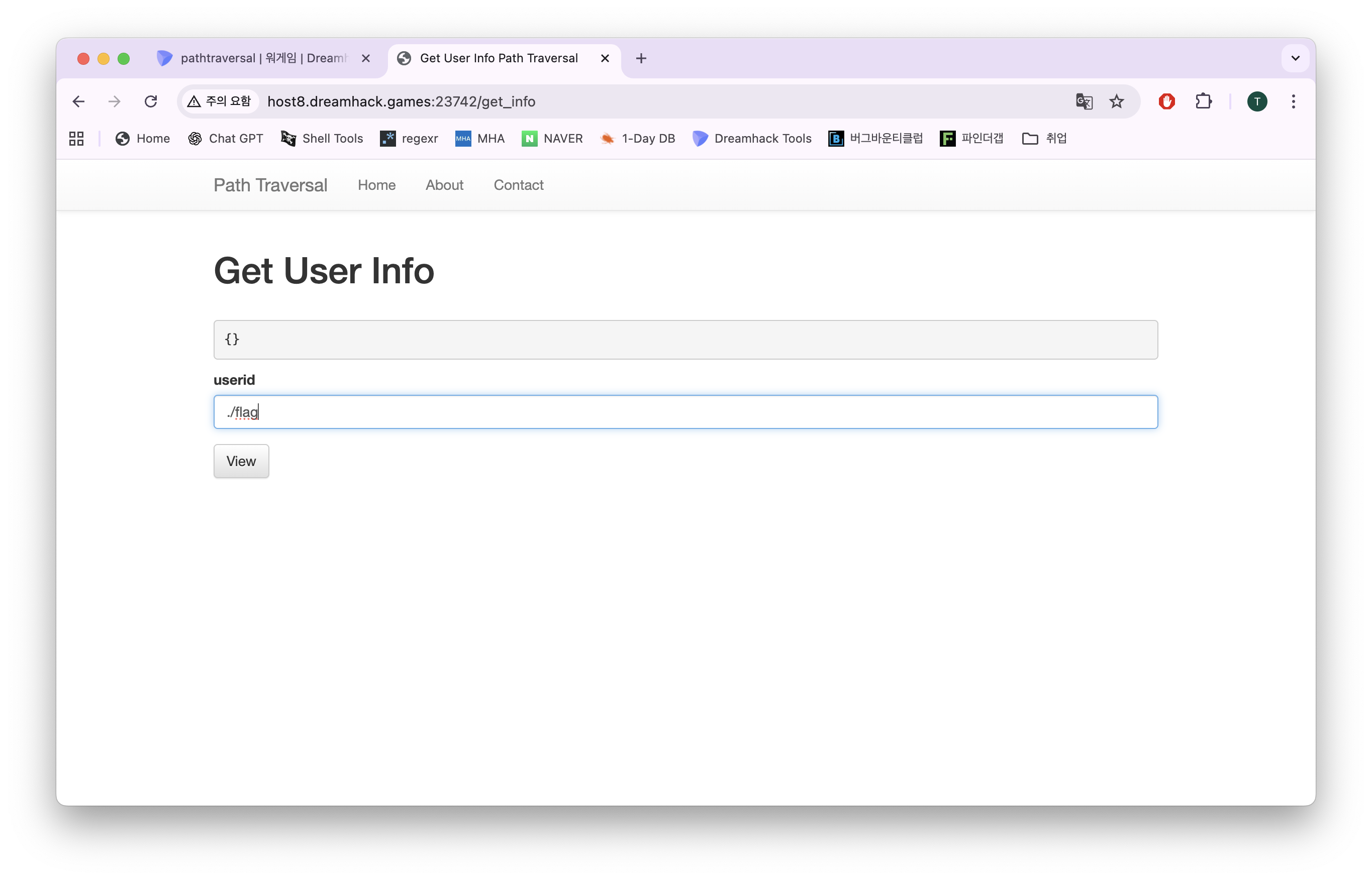Open the site security warning chip
Screen dimensions: 1372x880
(x=220, y=102)
